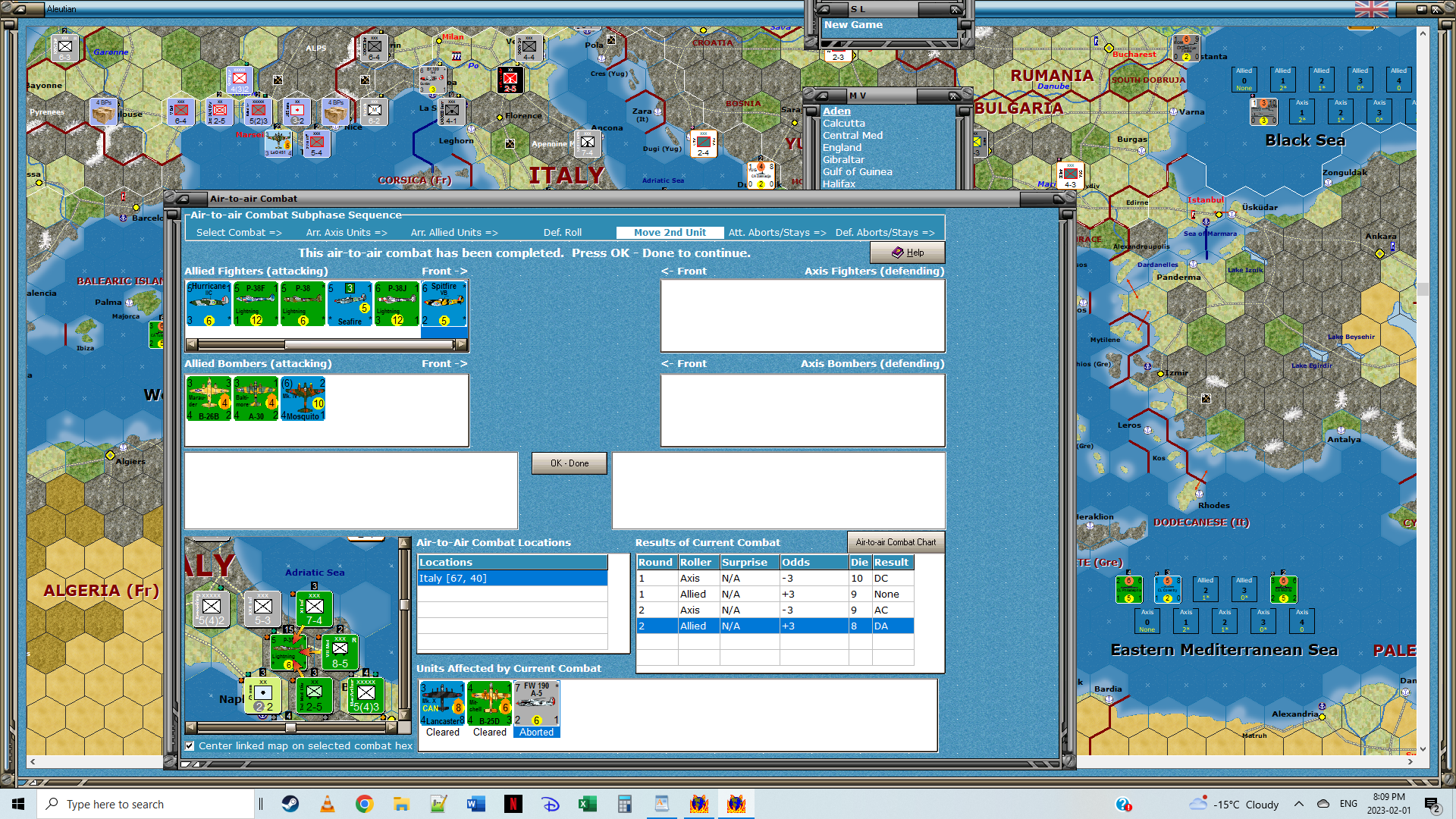Click the Pisa 2-4 unit on the Adriatic coast
Screen dimensions: 1456x819
(703, 143)
